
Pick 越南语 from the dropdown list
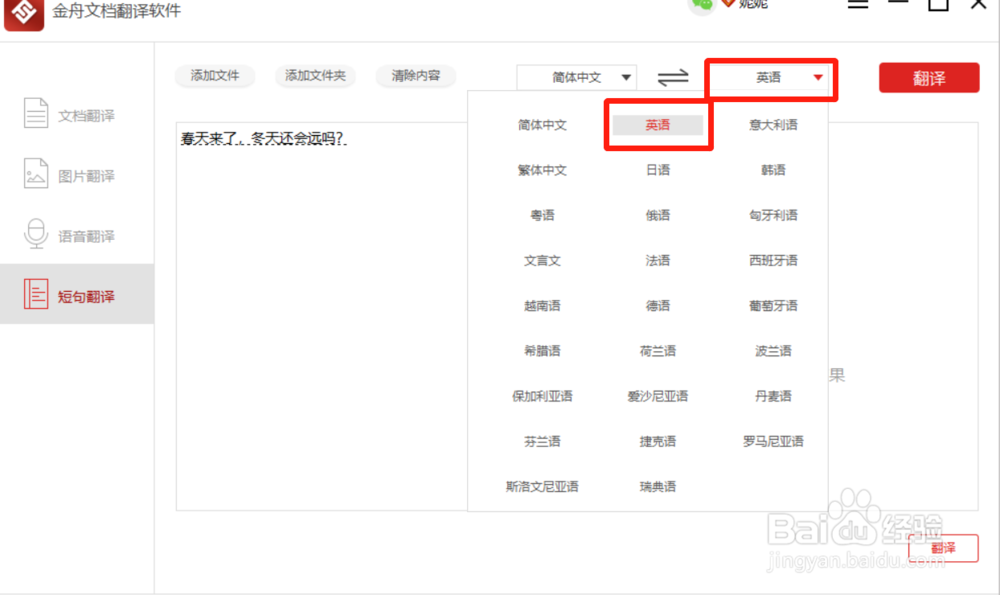tap(542, 306)
